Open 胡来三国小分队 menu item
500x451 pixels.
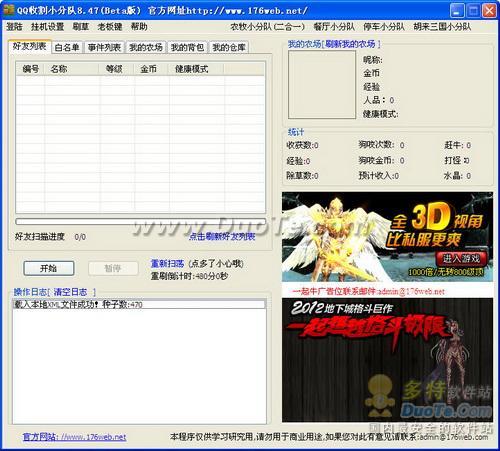click(442, 27)
